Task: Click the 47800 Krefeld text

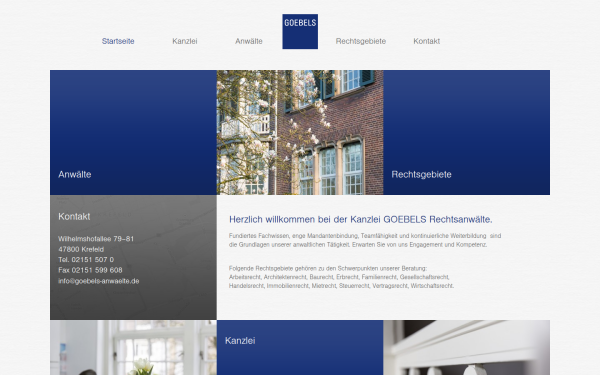Action: click(81, 249)
